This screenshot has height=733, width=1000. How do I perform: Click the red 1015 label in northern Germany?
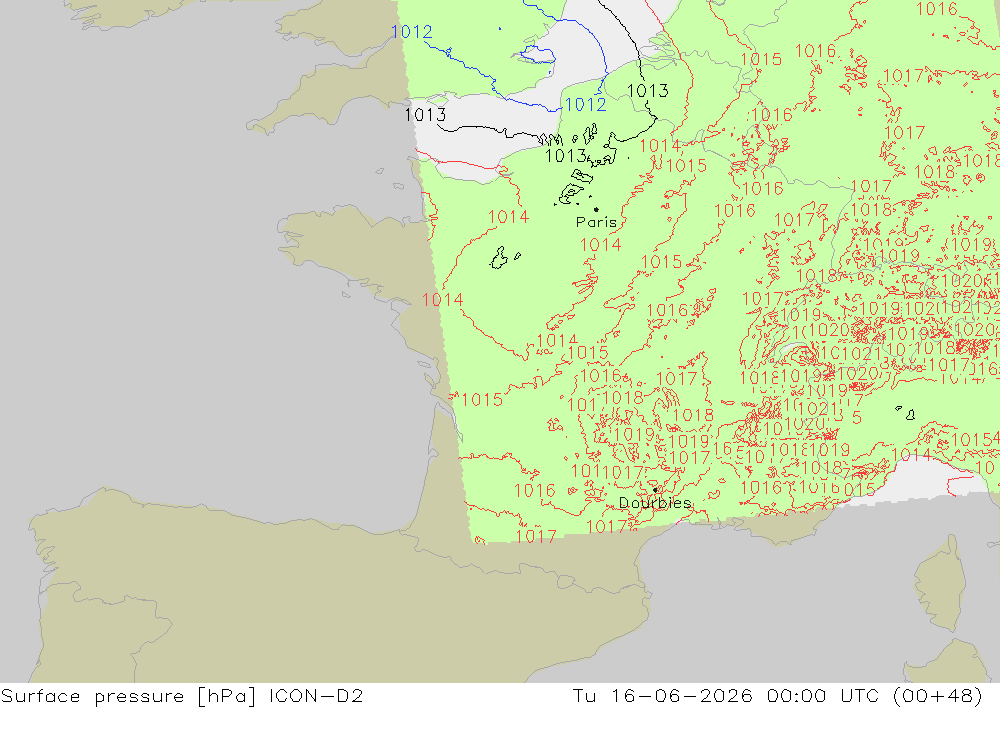761,59
